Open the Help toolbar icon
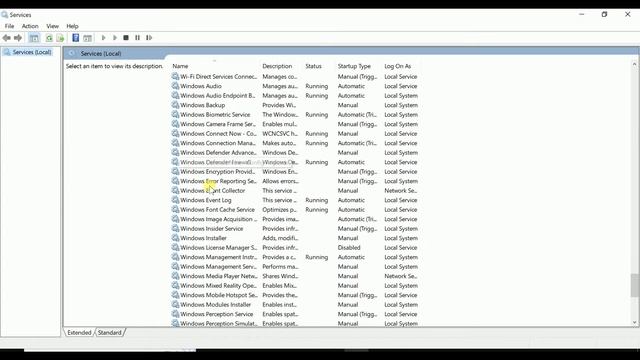 76,38
